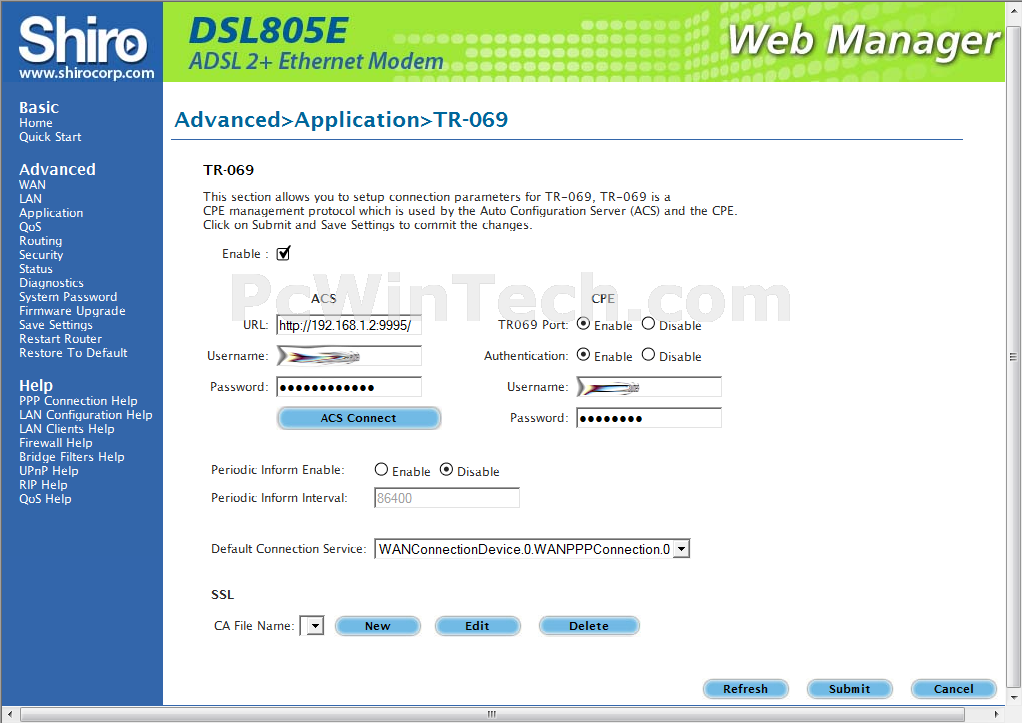Viewport: 1022px width, 723px height.
Task: Focus the CPE Username field
Action: [649, 387]
